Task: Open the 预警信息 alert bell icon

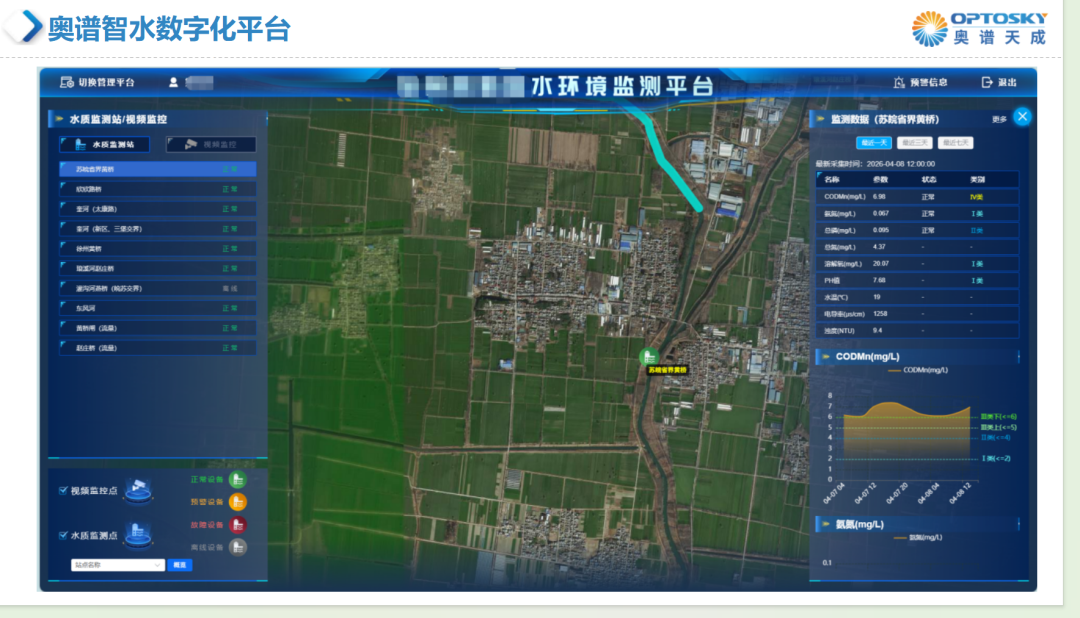Action: 899,82
